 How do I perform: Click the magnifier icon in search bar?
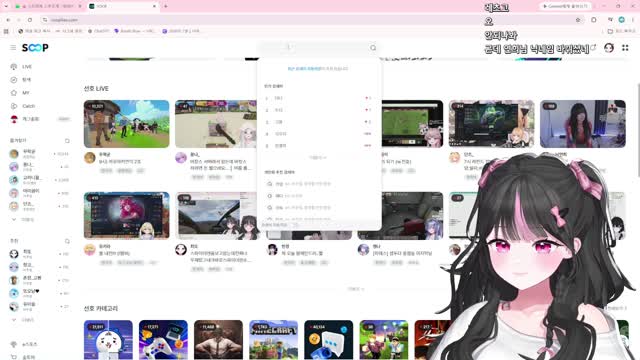373,48
